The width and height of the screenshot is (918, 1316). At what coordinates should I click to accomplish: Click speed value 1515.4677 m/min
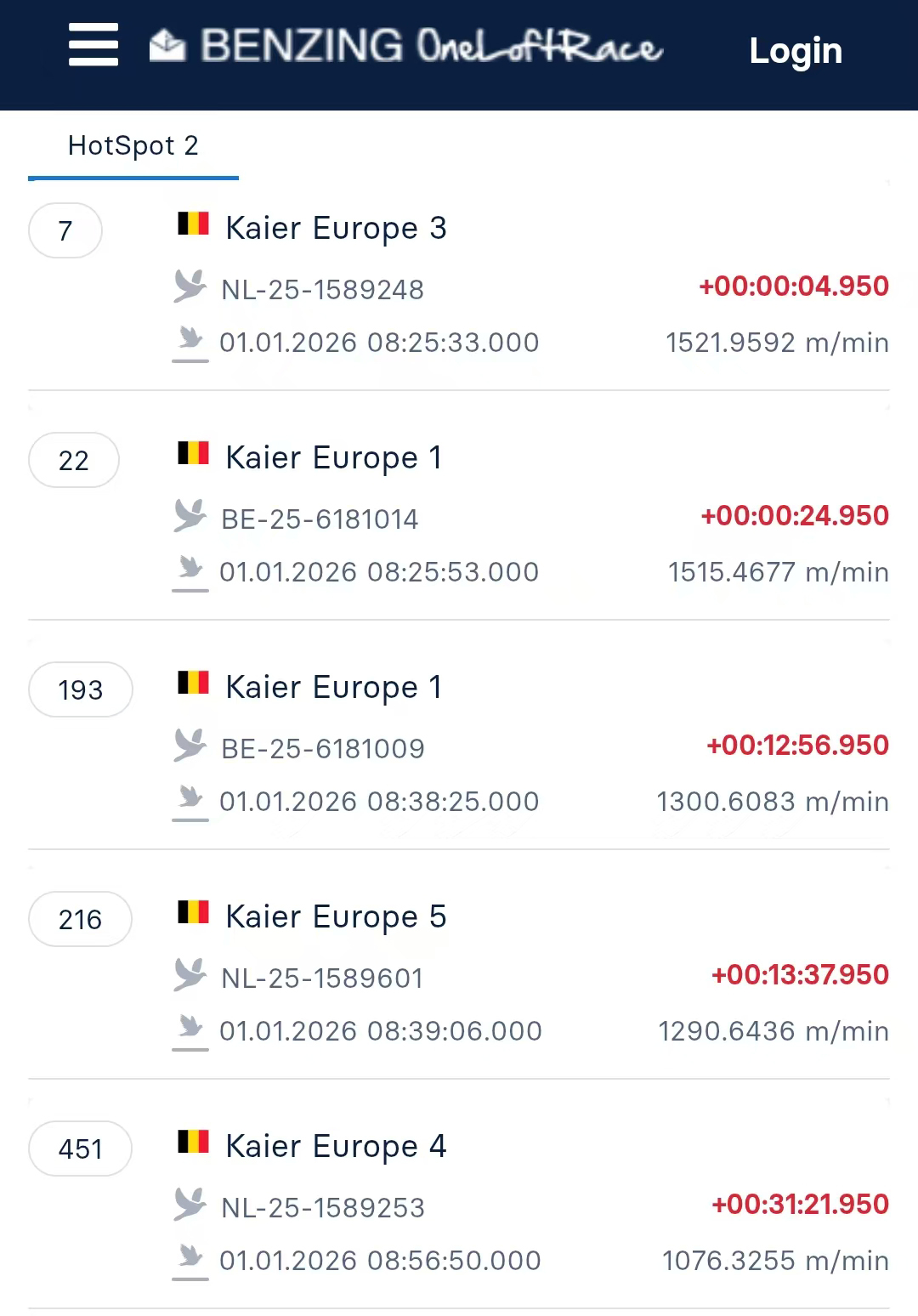pyautogui.click(x=778, y=572)
